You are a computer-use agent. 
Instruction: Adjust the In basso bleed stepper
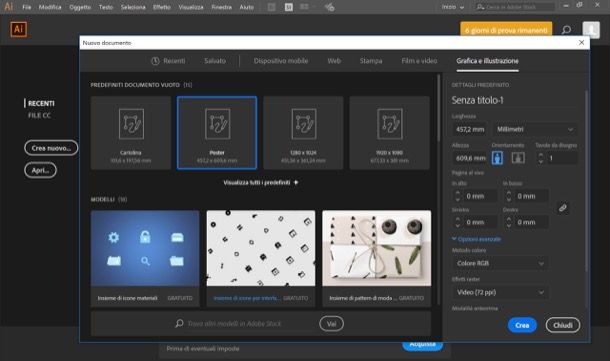pyautogui.click(x=508, y=196)
